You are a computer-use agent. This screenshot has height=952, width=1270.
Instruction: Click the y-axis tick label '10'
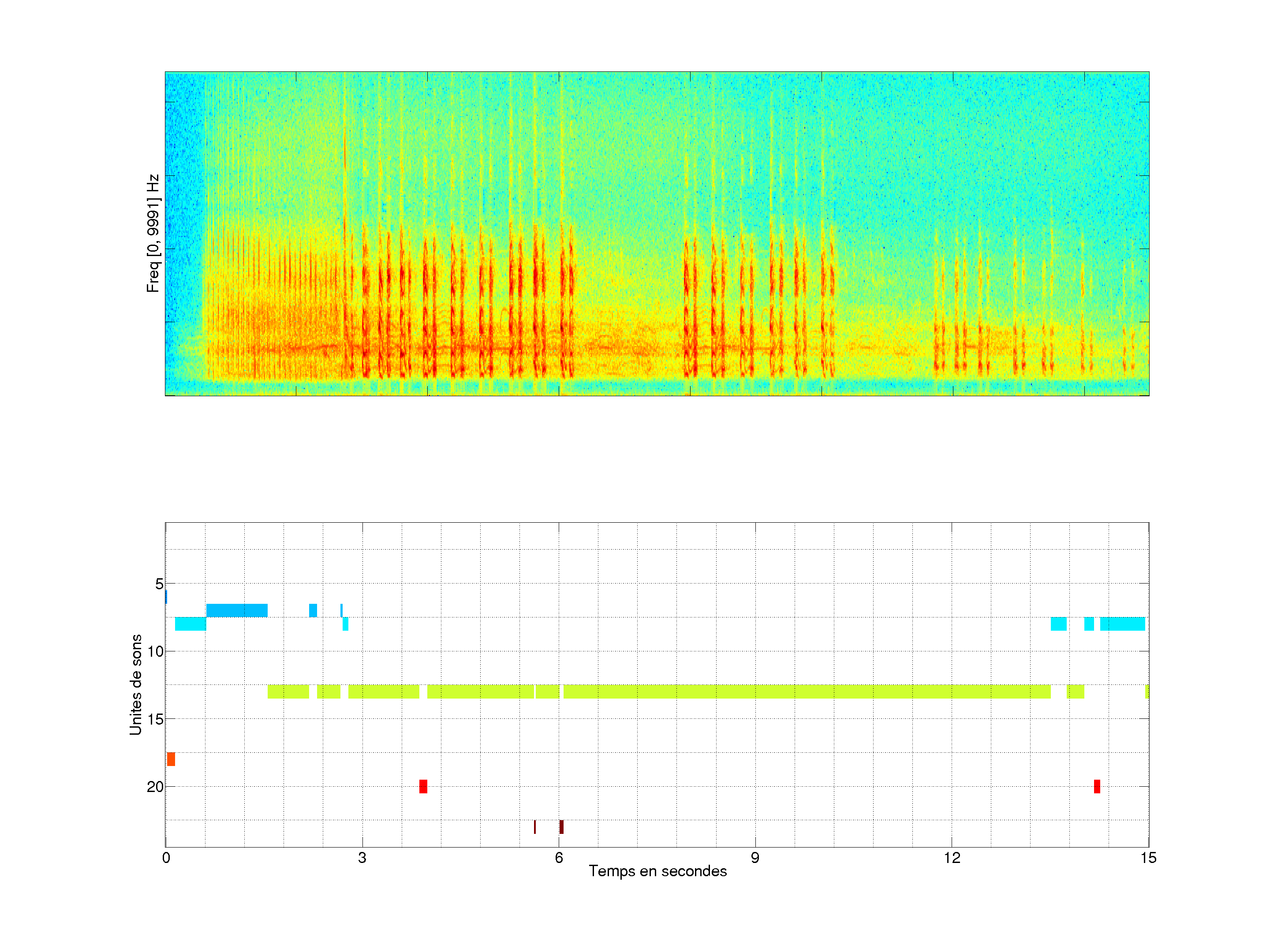[x=155, y=651]
